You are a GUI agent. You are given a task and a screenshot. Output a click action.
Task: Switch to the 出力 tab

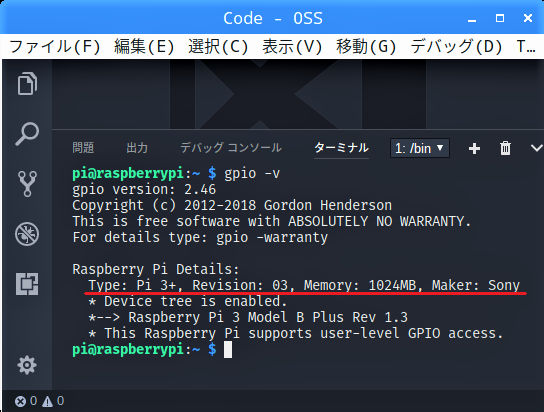tap(137, 148)
